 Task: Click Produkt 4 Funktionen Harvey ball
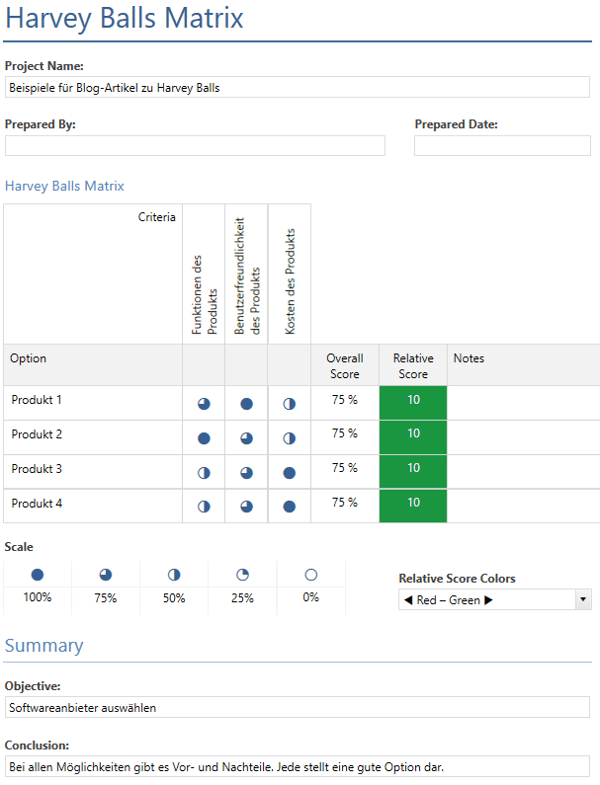tap(204, 507)
